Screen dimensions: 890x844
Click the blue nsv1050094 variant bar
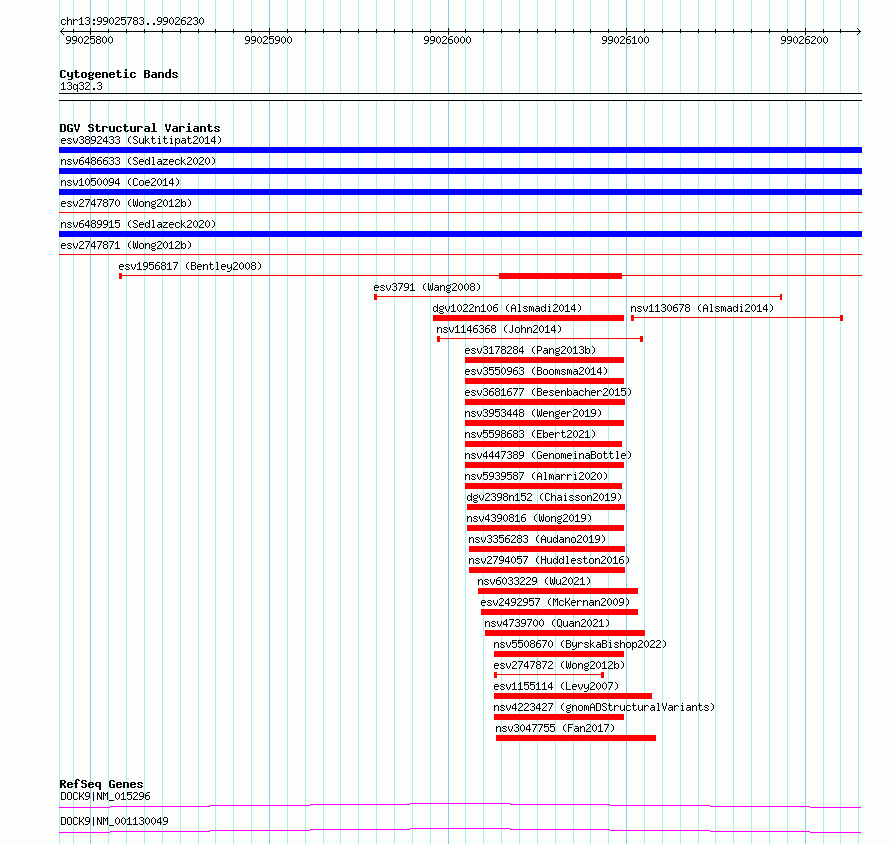coord(460,192)
